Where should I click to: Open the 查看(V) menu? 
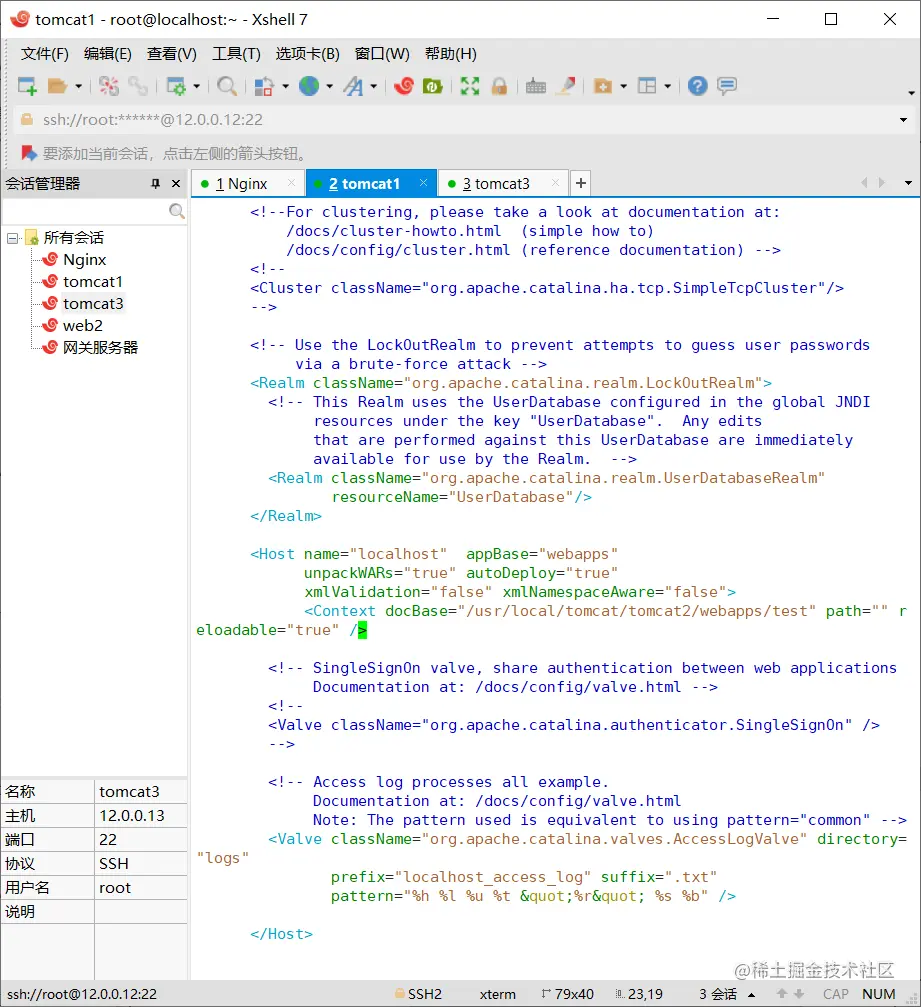(x=171, y=54)
